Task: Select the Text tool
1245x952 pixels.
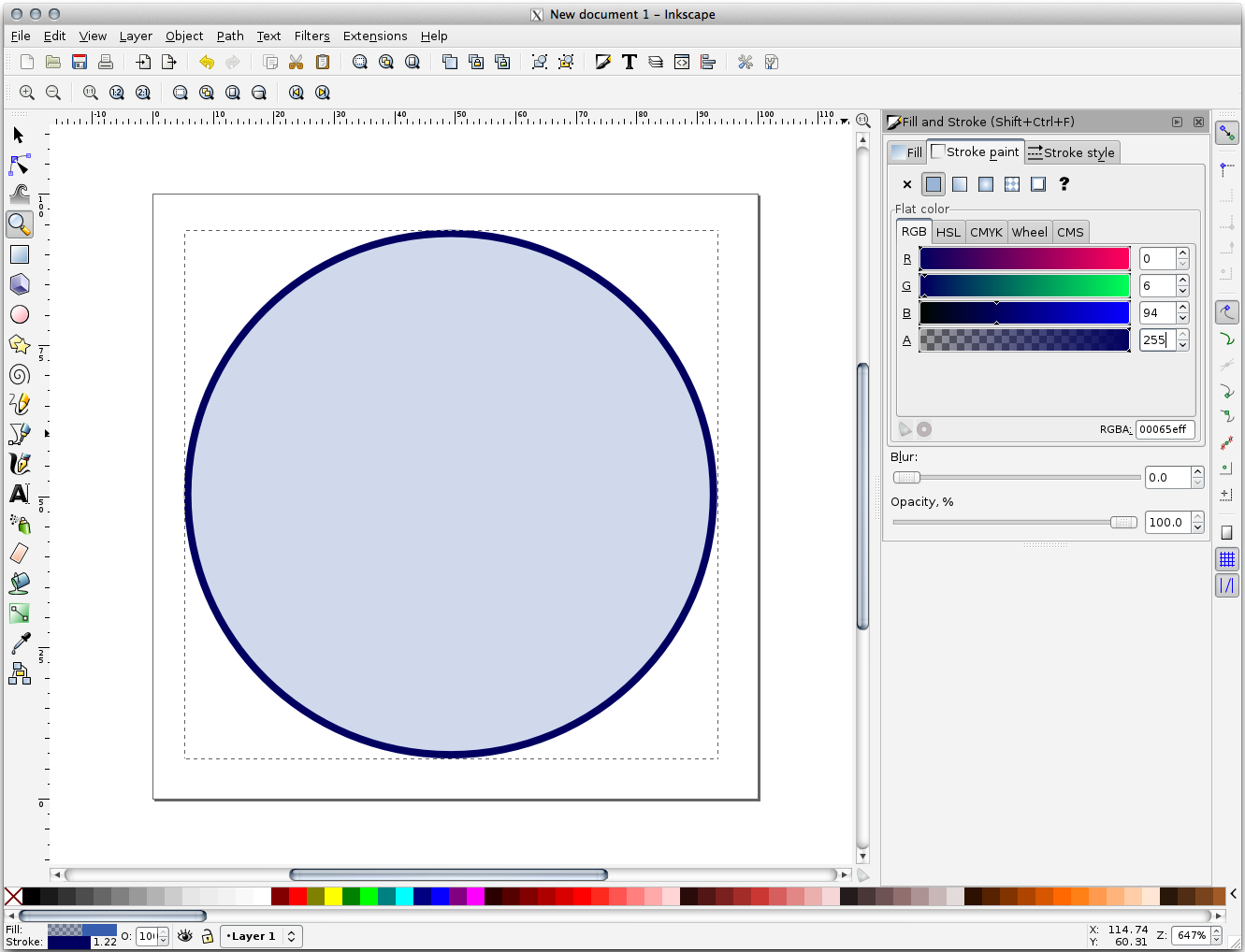Action: coord(19,494)
